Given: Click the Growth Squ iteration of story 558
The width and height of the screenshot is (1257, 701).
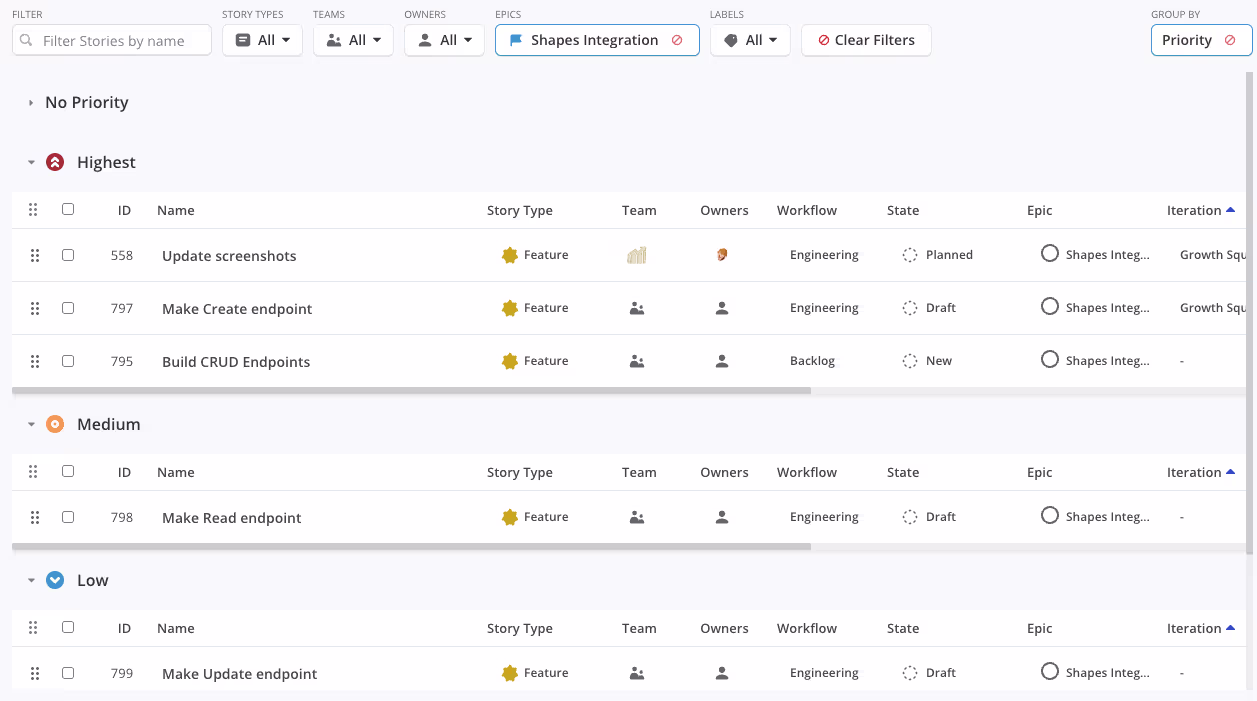Looking at the screenshot, I should click(1213, 255).
